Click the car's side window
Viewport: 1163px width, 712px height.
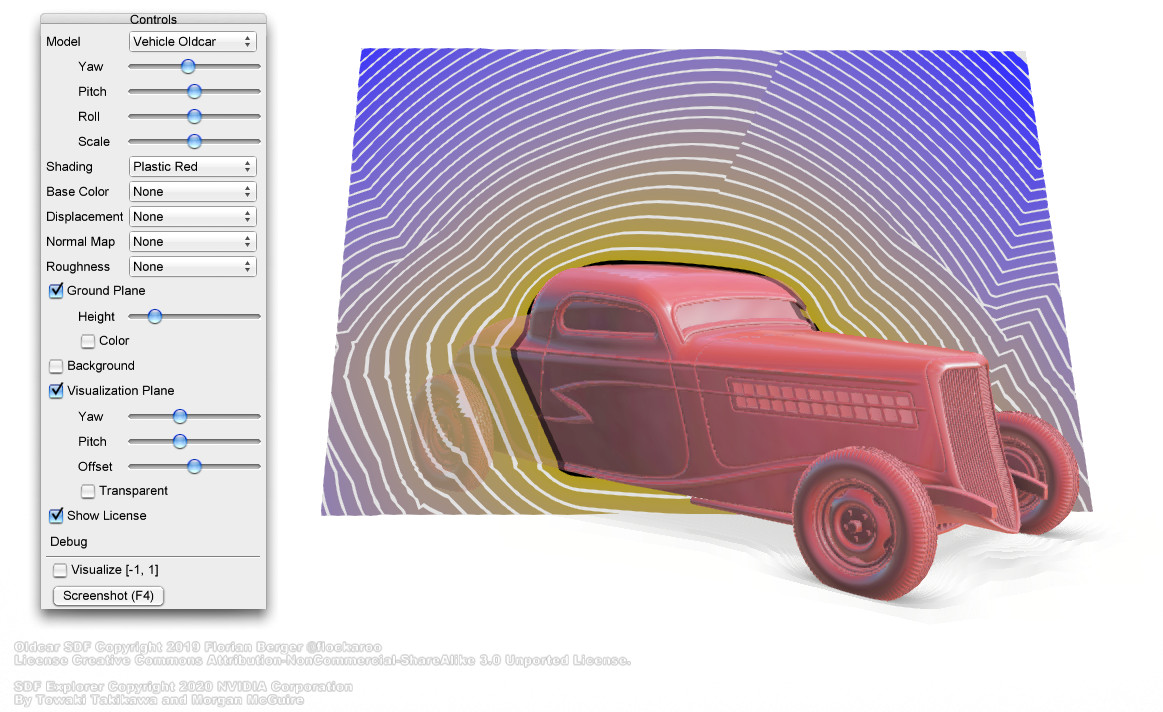pyautogui.click(x=607, y=317)
